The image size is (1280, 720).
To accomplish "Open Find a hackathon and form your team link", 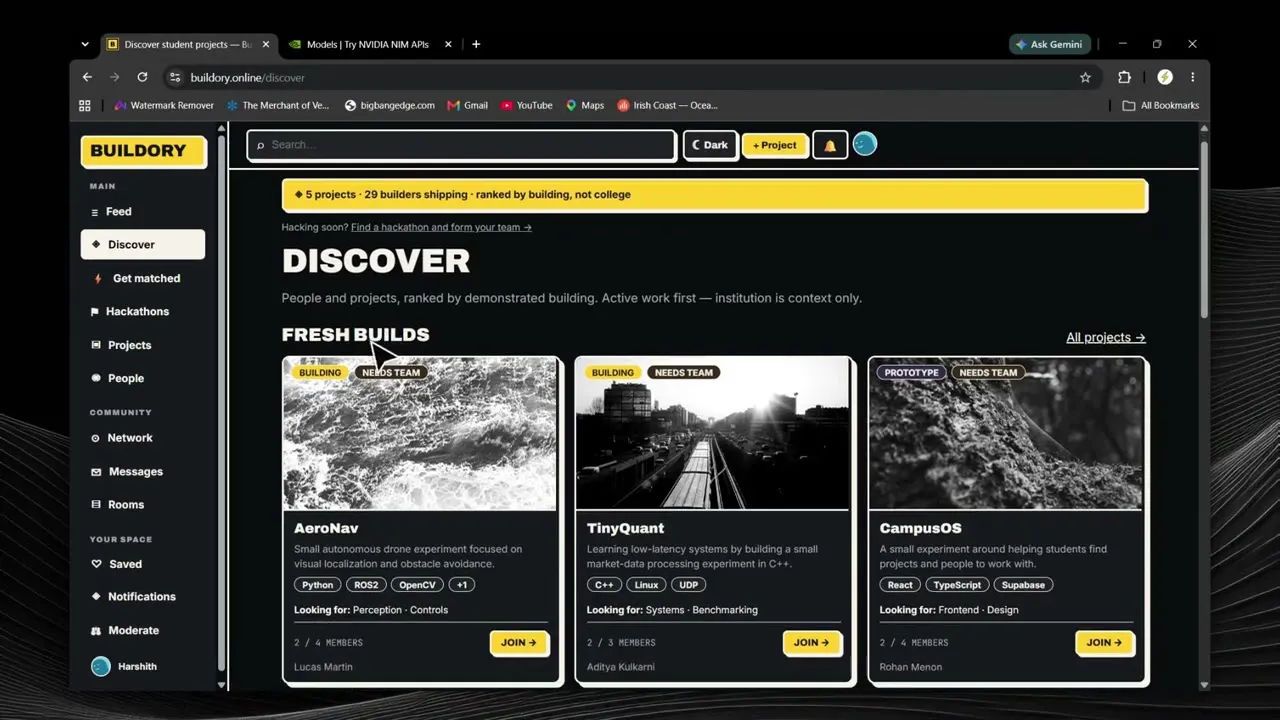I will [441, 227].
